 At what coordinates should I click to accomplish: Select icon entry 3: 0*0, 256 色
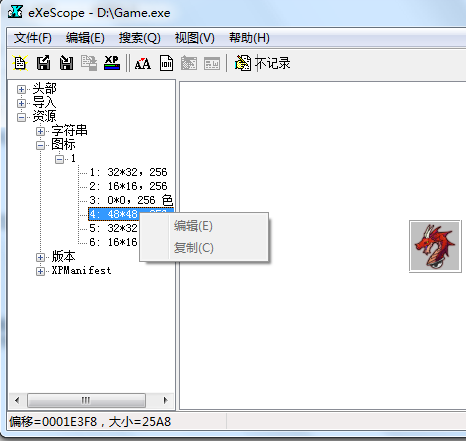[131, 200]
